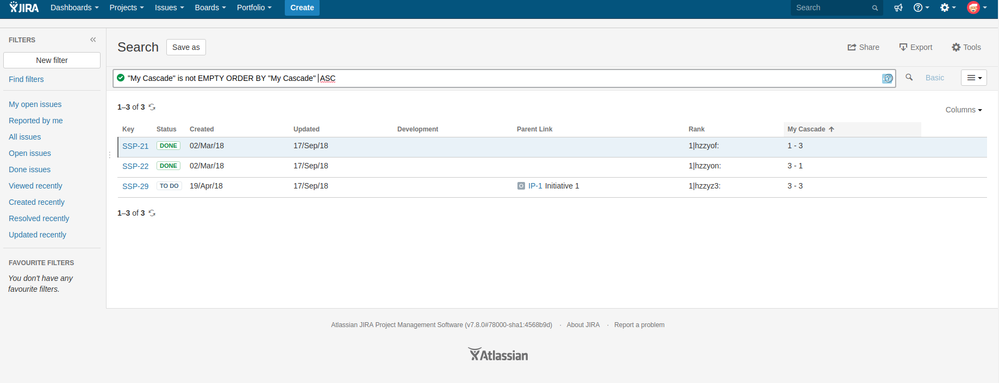Image resolution: width=999 pixels, height=383 pixels.
Task: Open issue SSP-22
Action: coord(135,166)
